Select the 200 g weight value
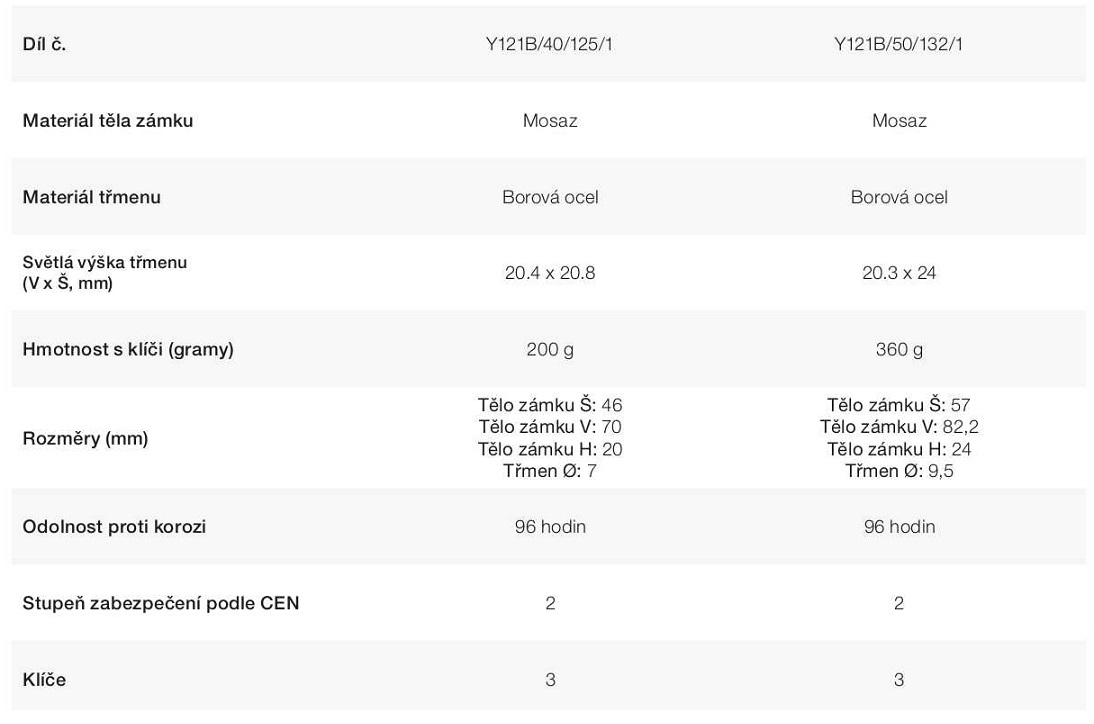This screenshot has width=1094, height=724. pos(549,349)
